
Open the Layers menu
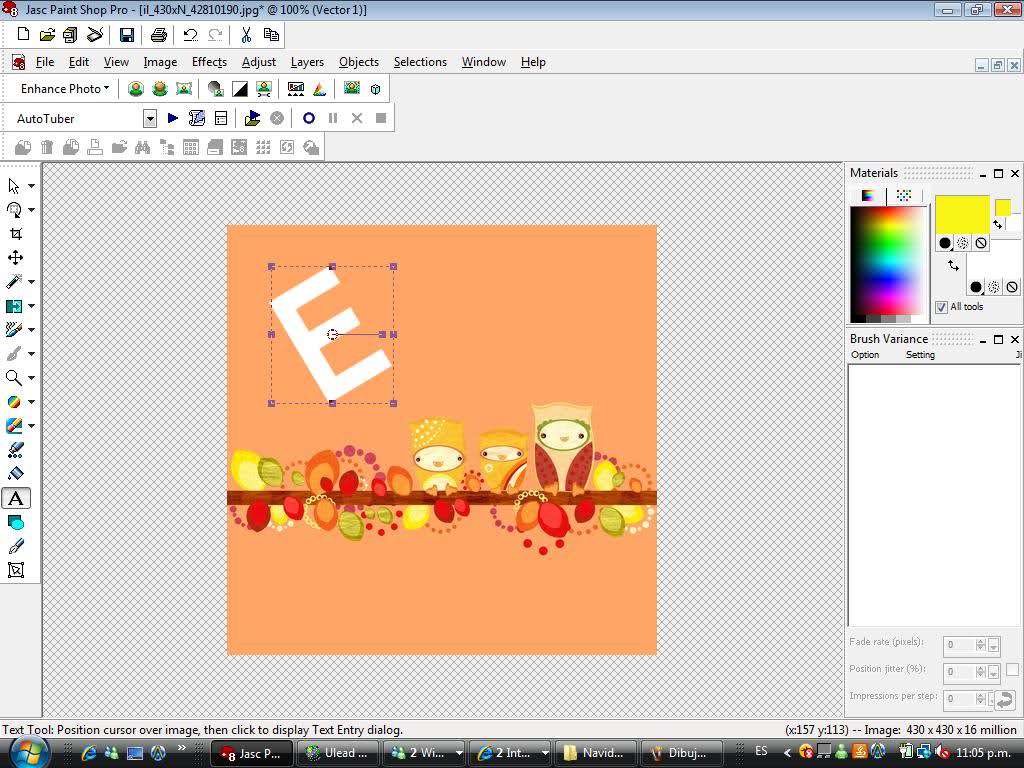pyautogui.click(x=307, y=62)
